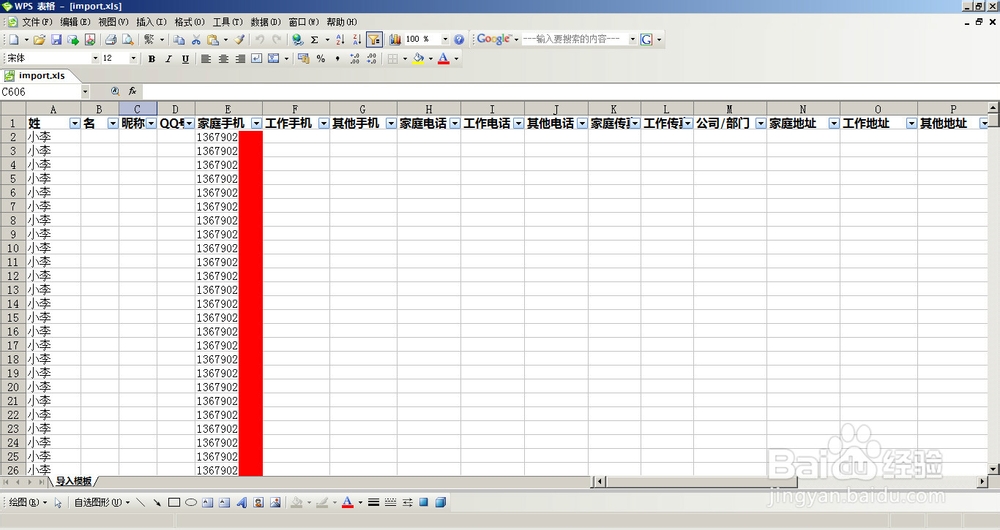Create a new workbook with the New icon

(13, 40)
